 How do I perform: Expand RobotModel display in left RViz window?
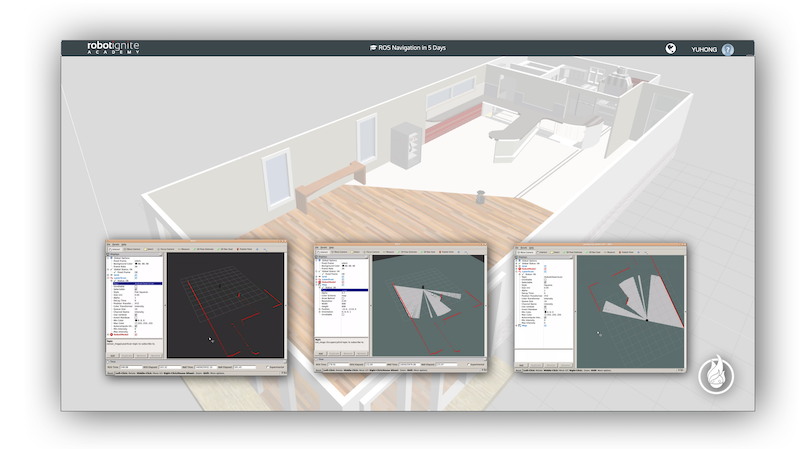click(108, 335)
